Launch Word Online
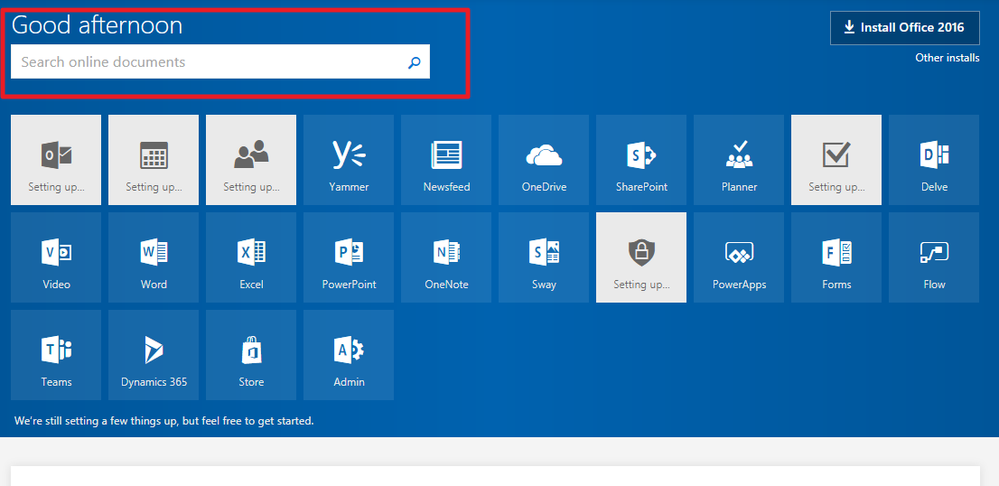 tap(154, 257)
